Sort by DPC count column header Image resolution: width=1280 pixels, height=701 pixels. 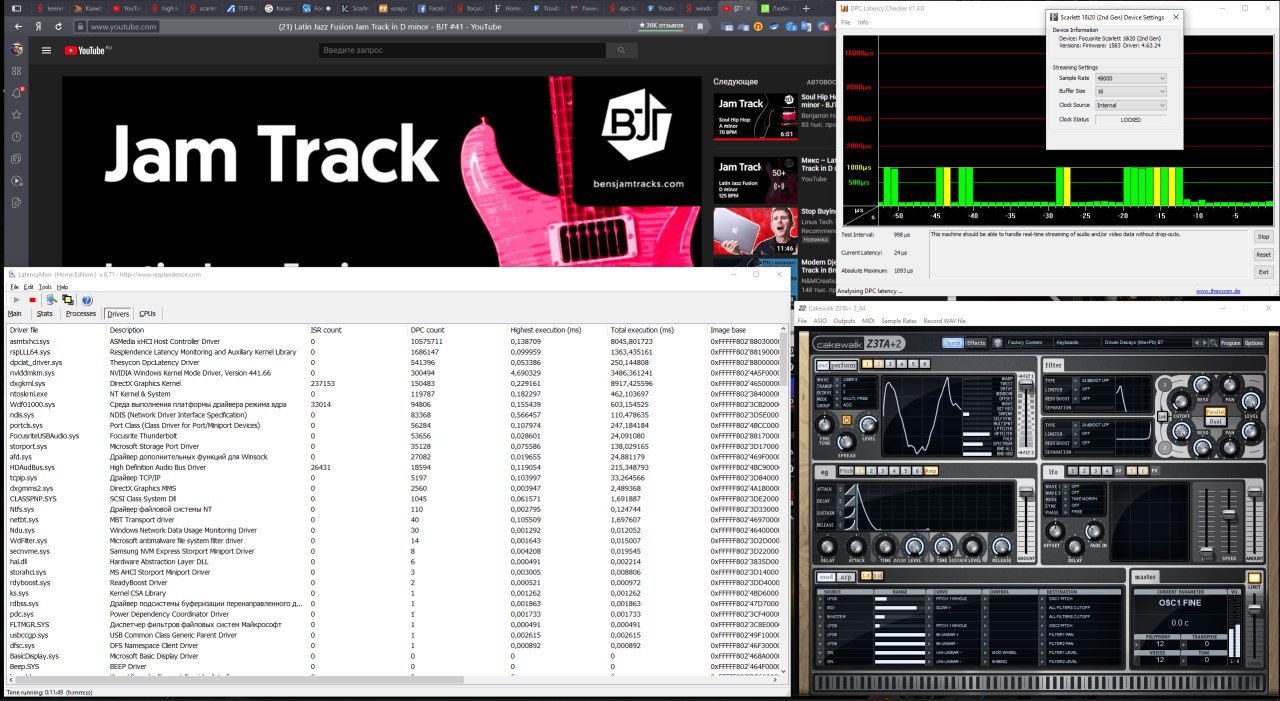[x=428, y=329]
